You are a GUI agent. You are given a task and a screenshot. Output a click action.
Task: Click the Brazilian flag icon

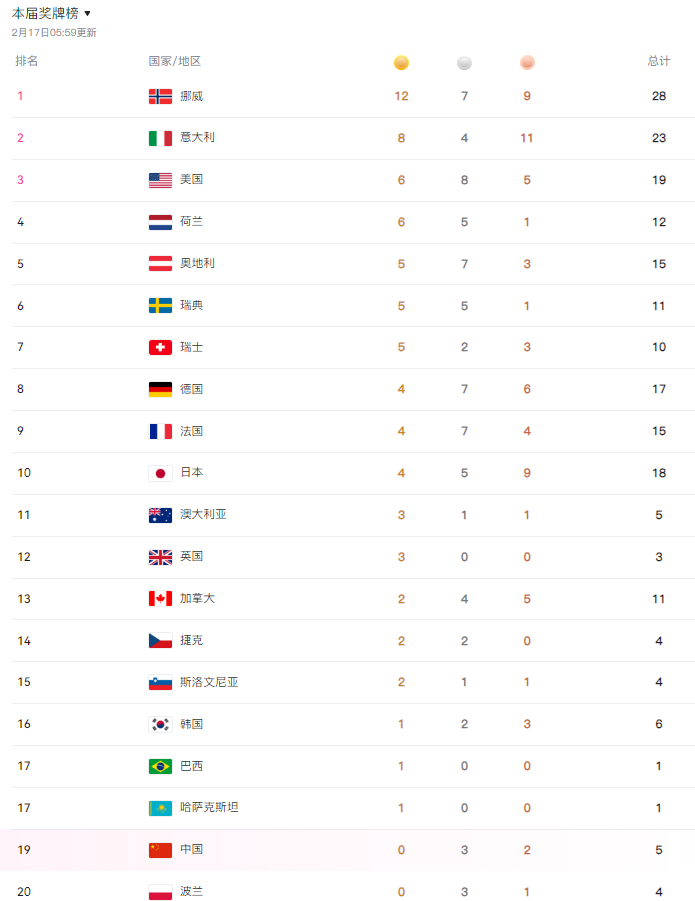[x=160, y=766]
